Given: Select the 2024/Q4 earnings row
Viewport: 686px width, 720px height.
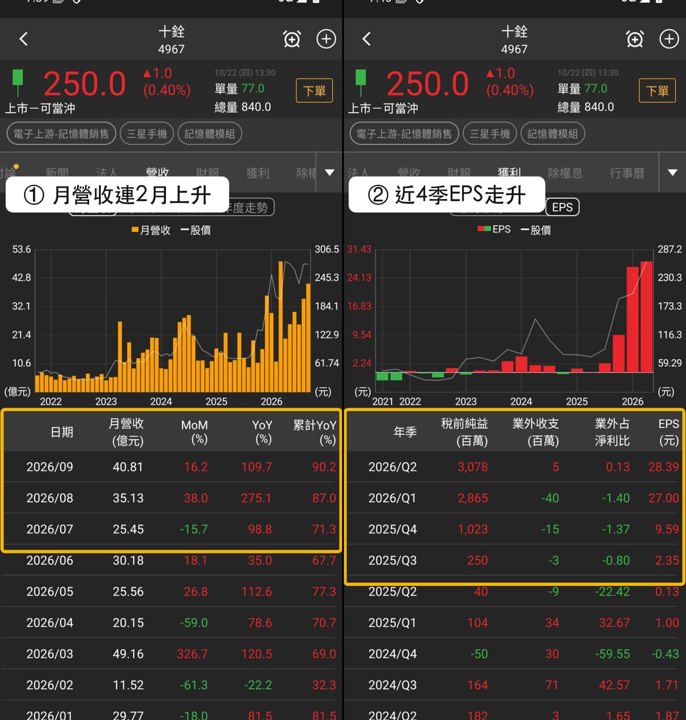Looking at the screenshot, I should pos(515,654).
